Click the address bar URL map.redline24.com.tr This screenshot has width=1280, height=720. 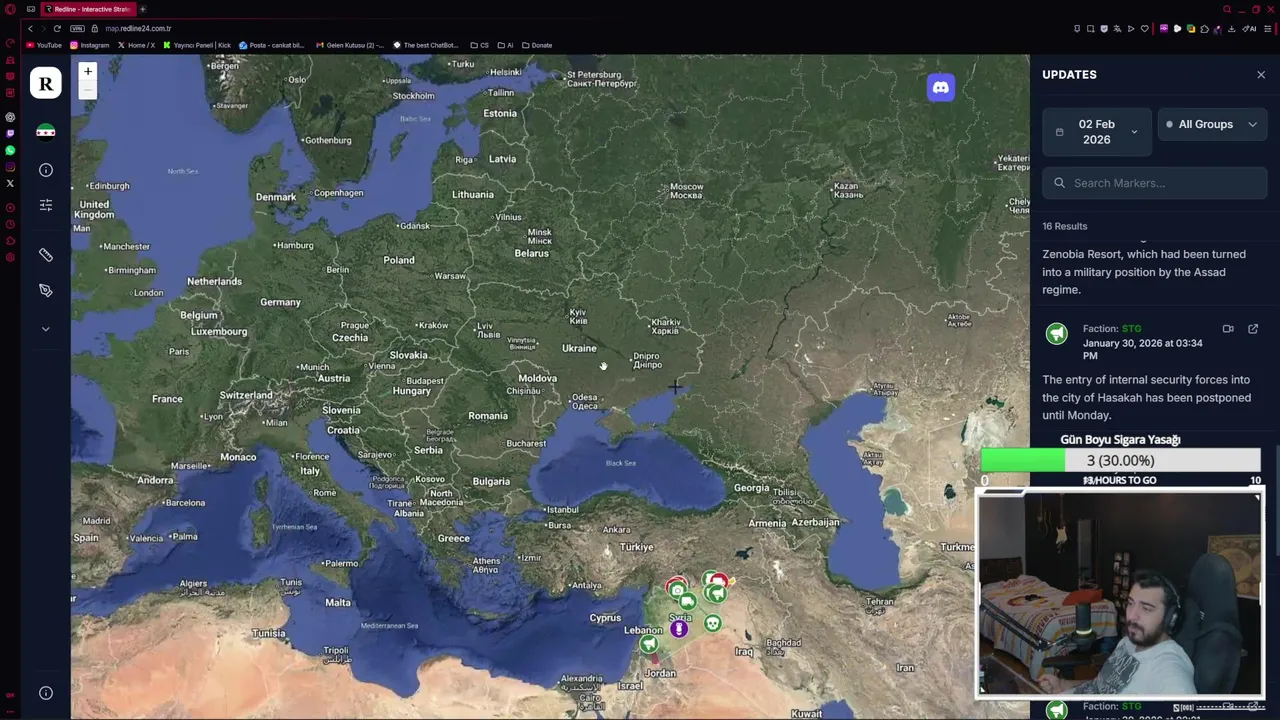[x=138, y=28]
